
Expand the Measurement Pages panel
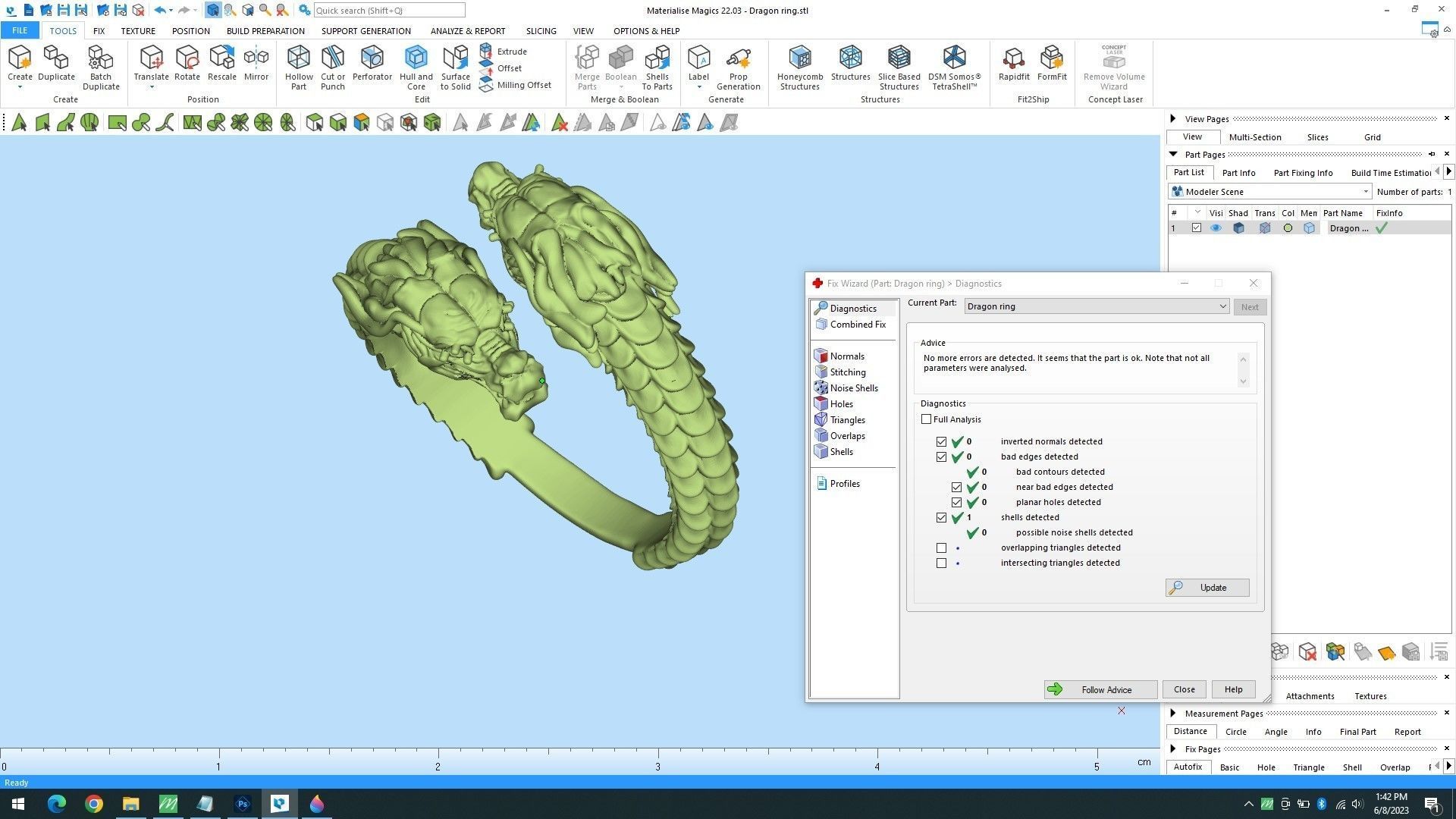point(1173,713)
